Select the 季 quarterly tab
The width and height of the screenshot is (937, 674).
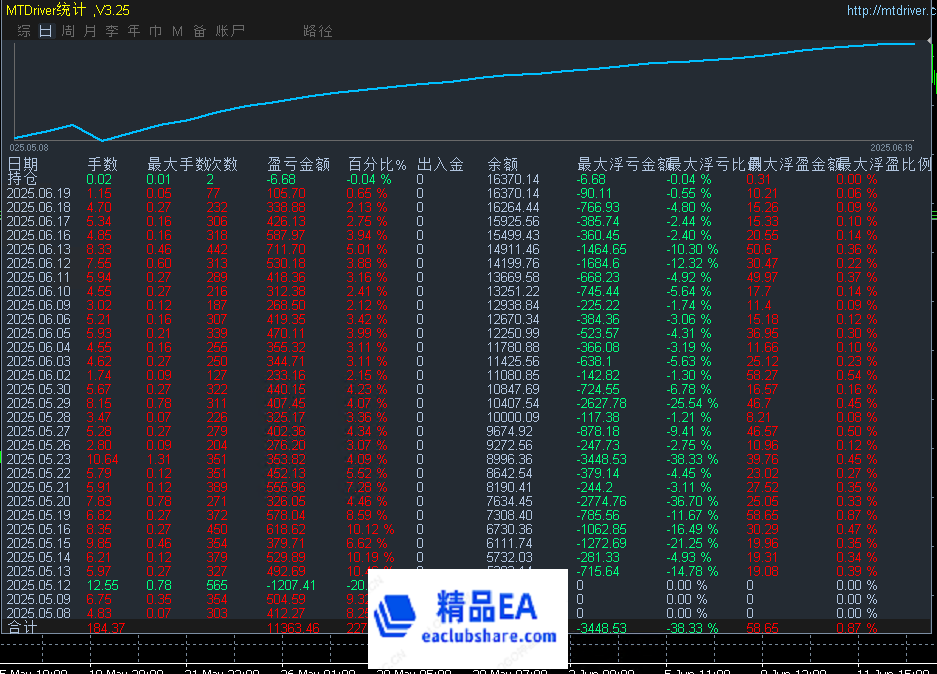click(x=112, y=31)
